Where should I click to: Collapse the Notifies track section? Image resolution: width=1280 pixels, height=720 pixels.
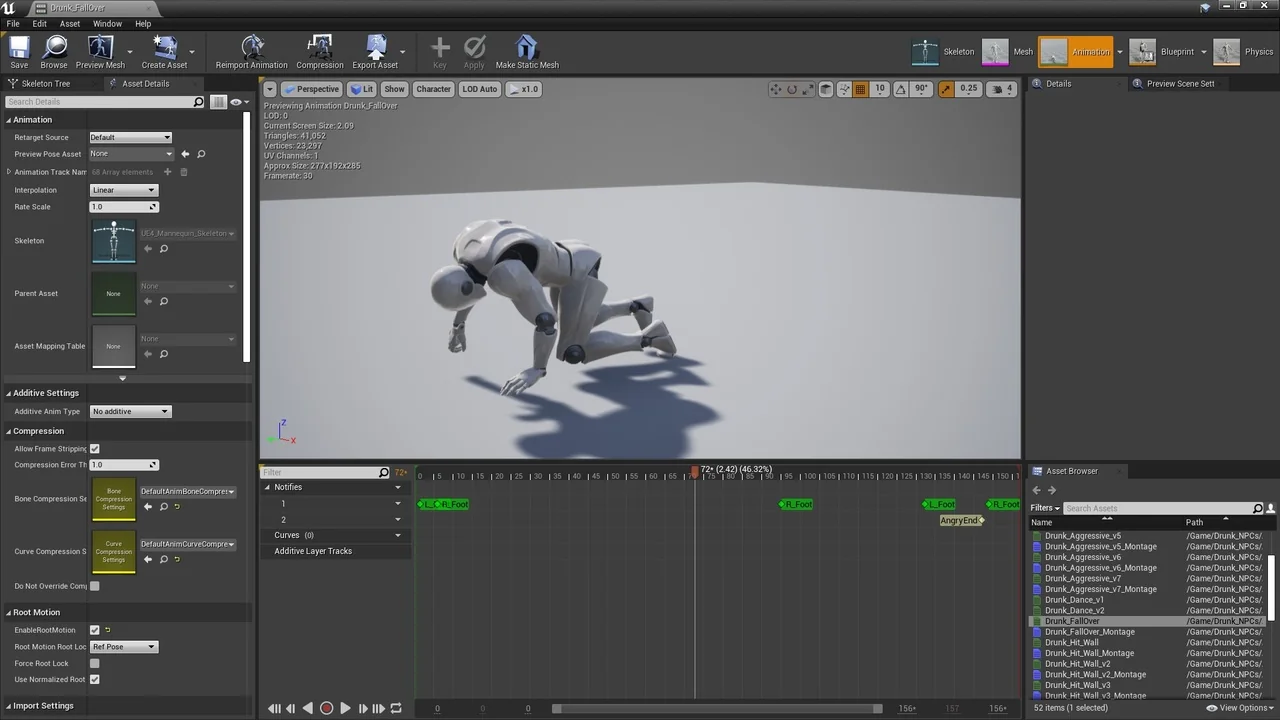point(267,487)
